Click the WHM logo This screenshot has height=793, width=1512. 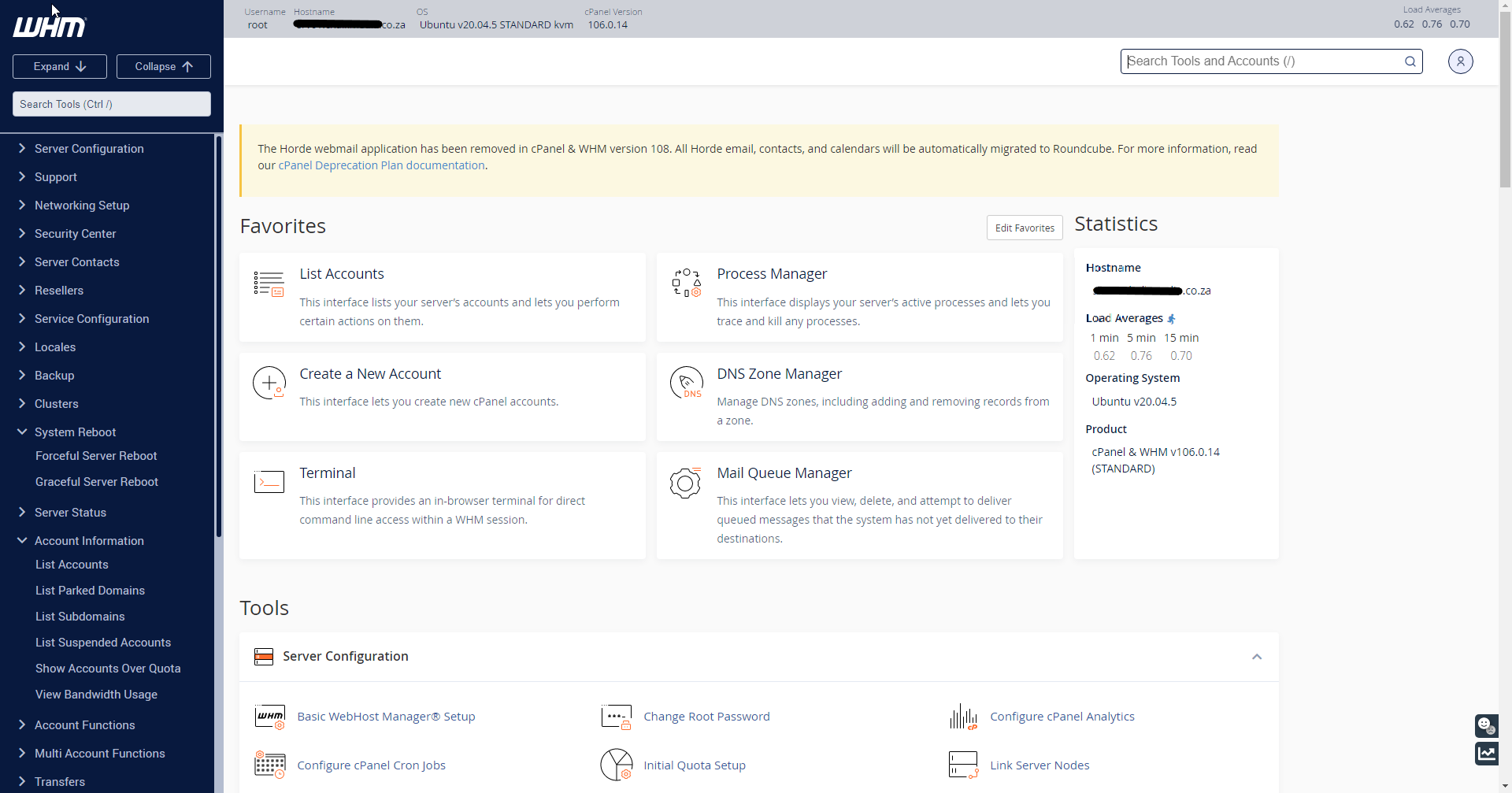click(x=50, y=27)
